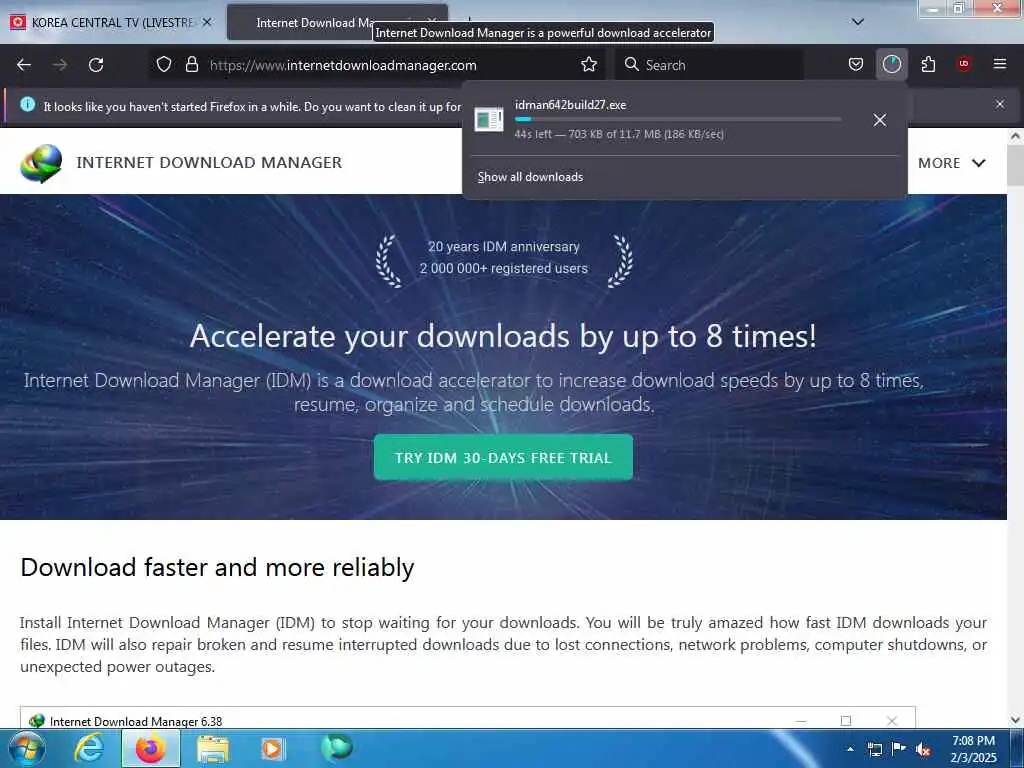Click TRY IDM 30-DAYS FREE TRIAL button
This screenshot has height=768, width=1024.
pos(503,457)
